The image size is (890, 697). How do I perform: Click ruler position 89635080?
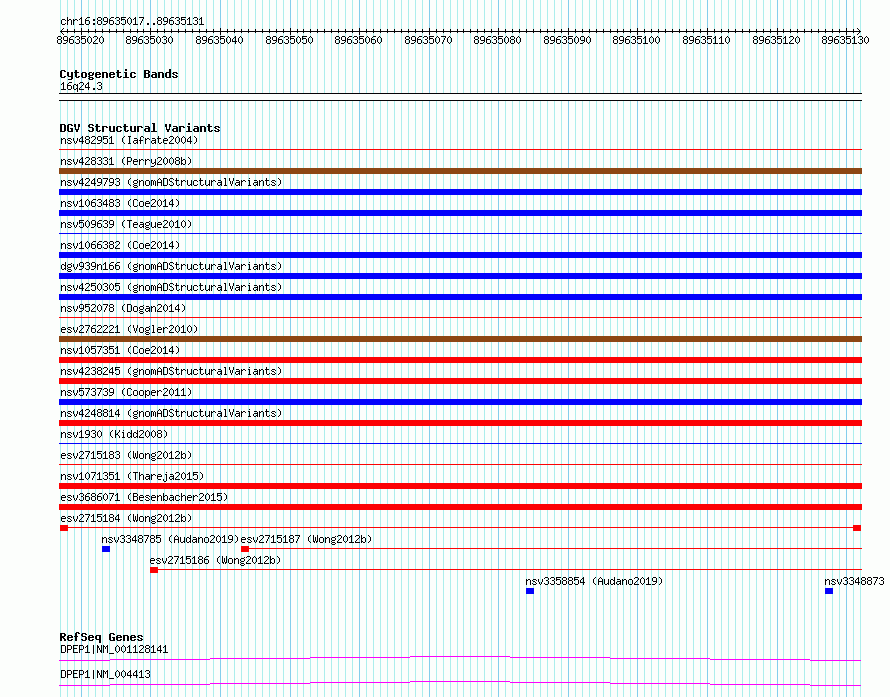tap(497, 40)
